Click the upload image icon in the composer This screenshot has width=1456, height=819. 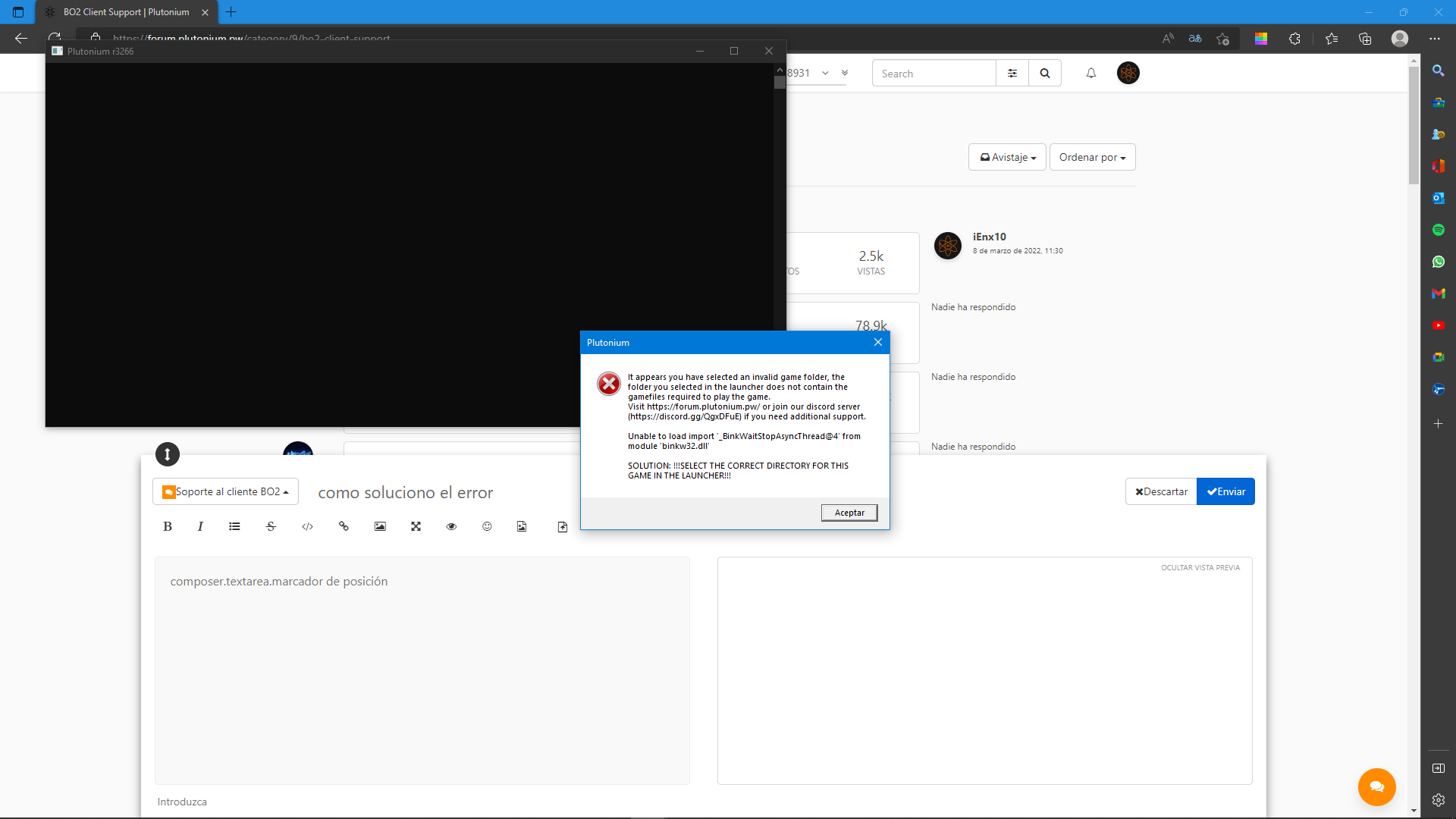point(522,526)
